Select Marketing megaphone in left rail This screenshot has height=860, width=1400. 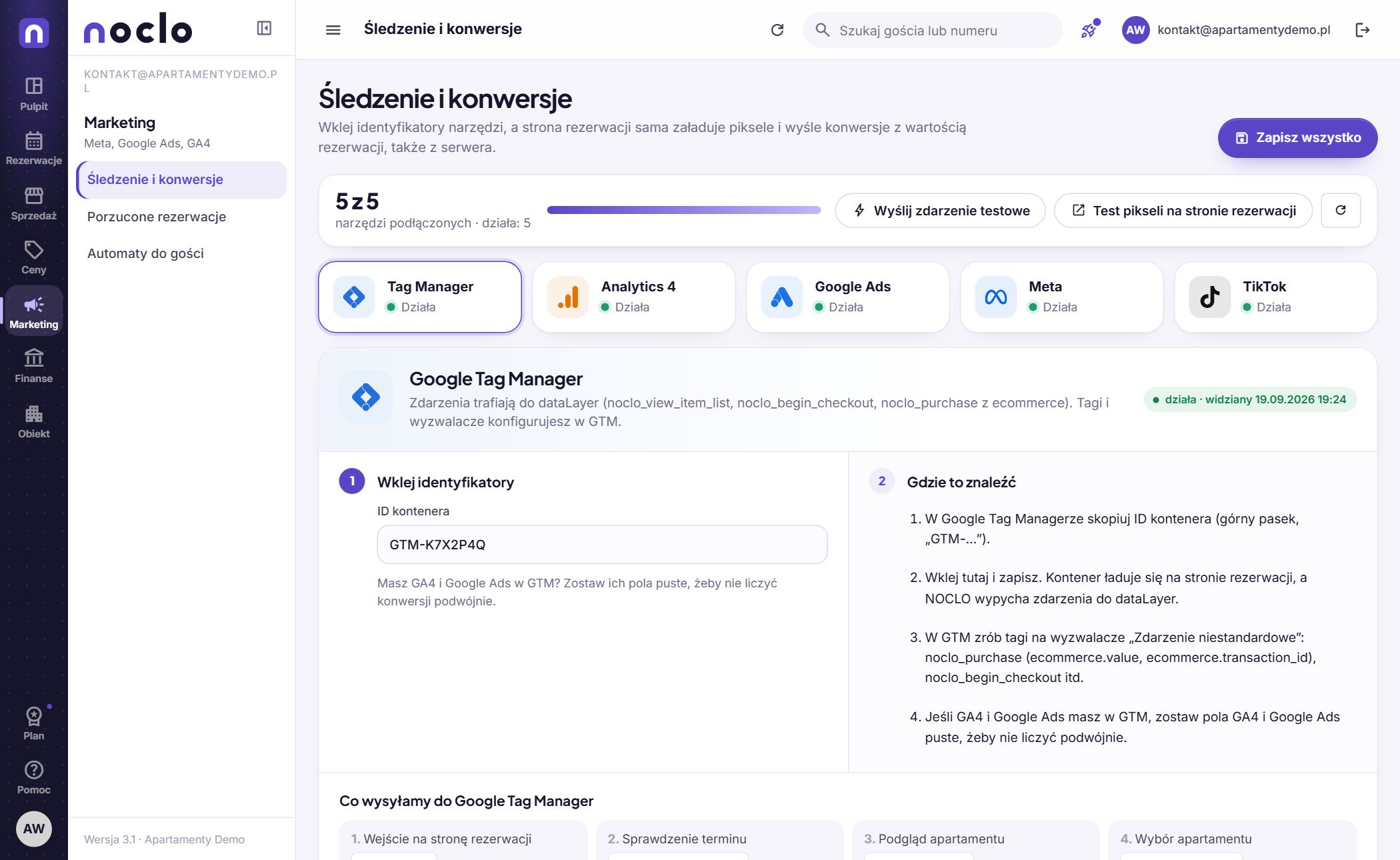[x=34, y=312]
